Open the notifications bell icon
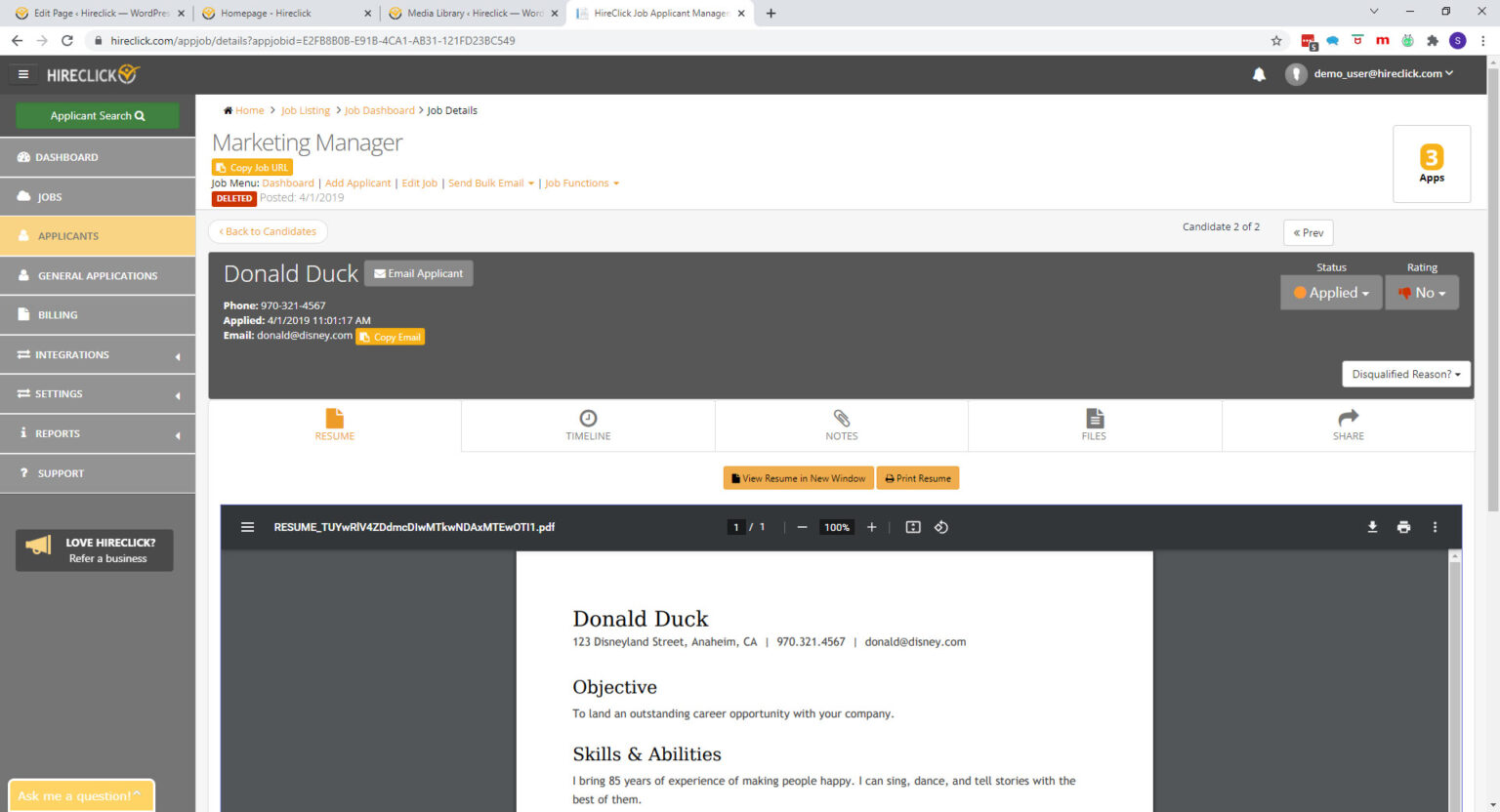Screen dimensions: 1500x812 (x=1259, y=73)
